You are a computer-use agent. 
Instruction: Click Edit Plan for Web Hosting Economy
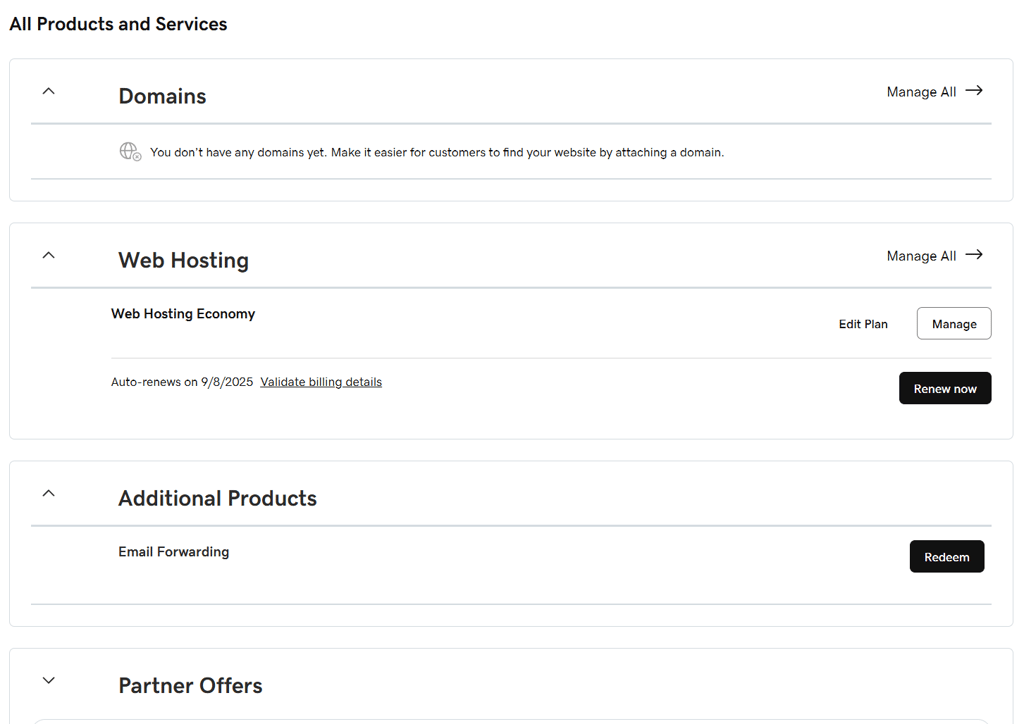point(863,324)
